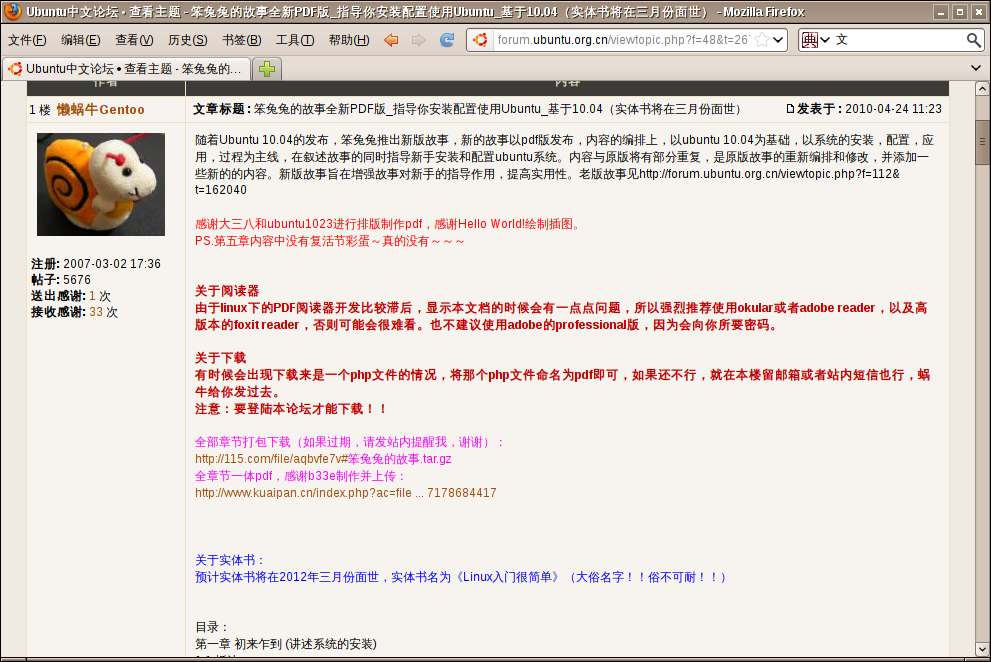The width and height of the screenshot is (991, 662).
Task: Click the 全章节一体pdf line
Action: (300, 476)
